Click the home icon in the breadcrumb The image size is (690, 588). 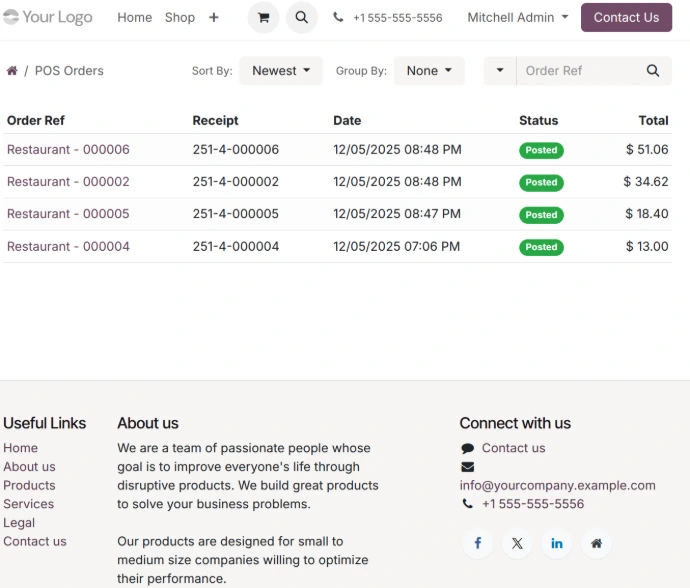[12, 71]
